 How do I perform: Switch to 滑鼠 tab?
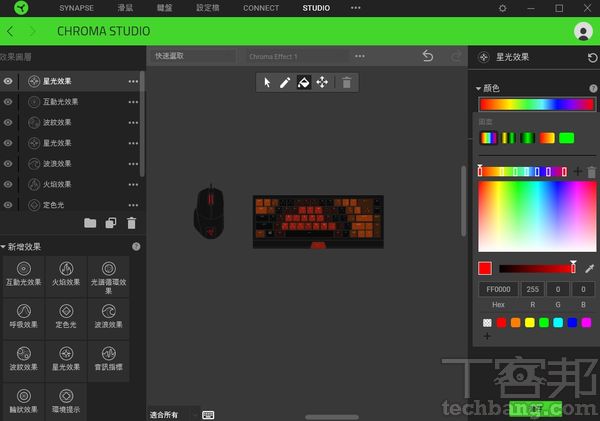(125, 8)
